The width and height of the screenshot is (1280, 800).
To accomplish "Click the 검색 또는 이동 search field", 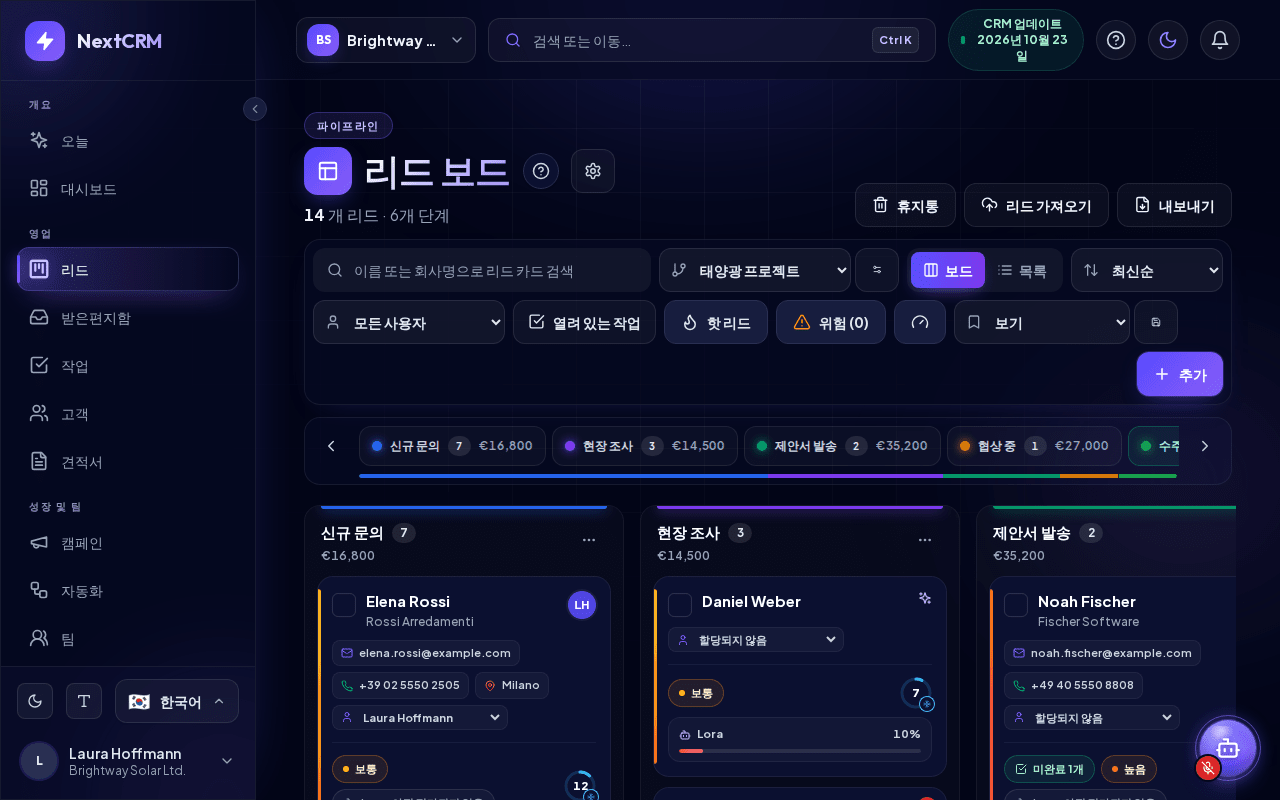I will pyautogui.click(x=711, y=40).
